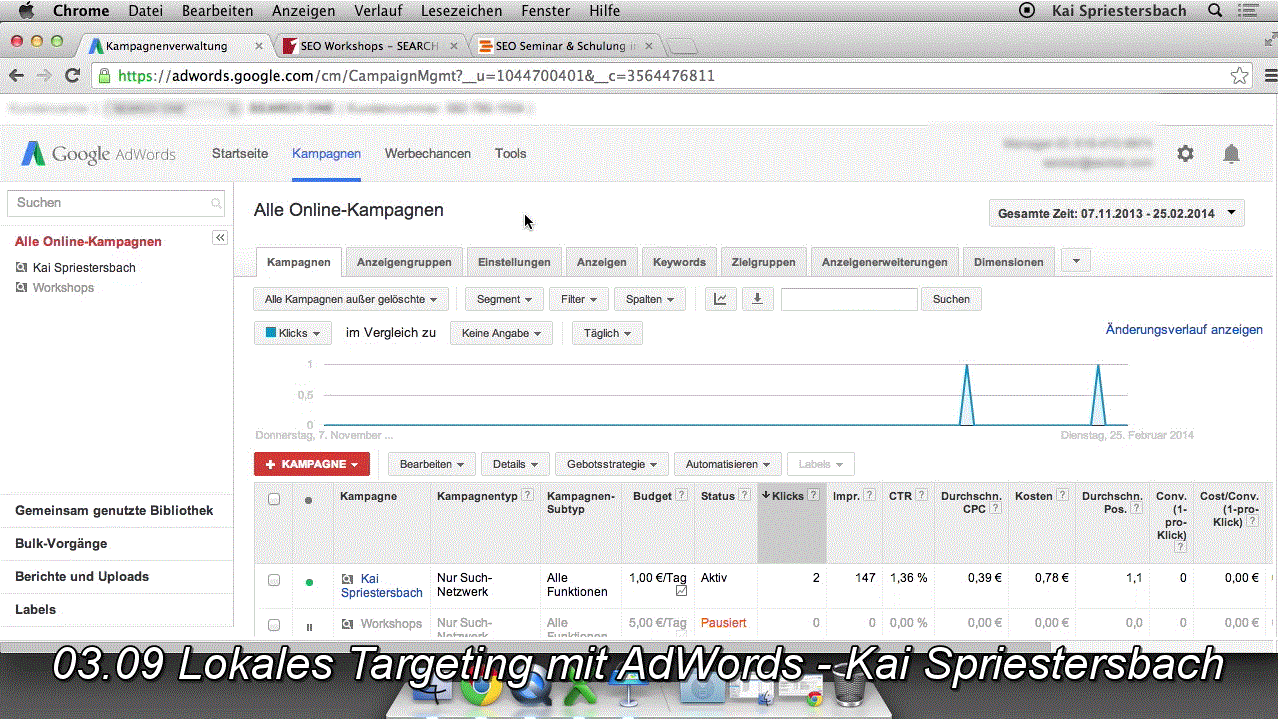
Task: Open the Tools navigation item
Action: (510, 153)
